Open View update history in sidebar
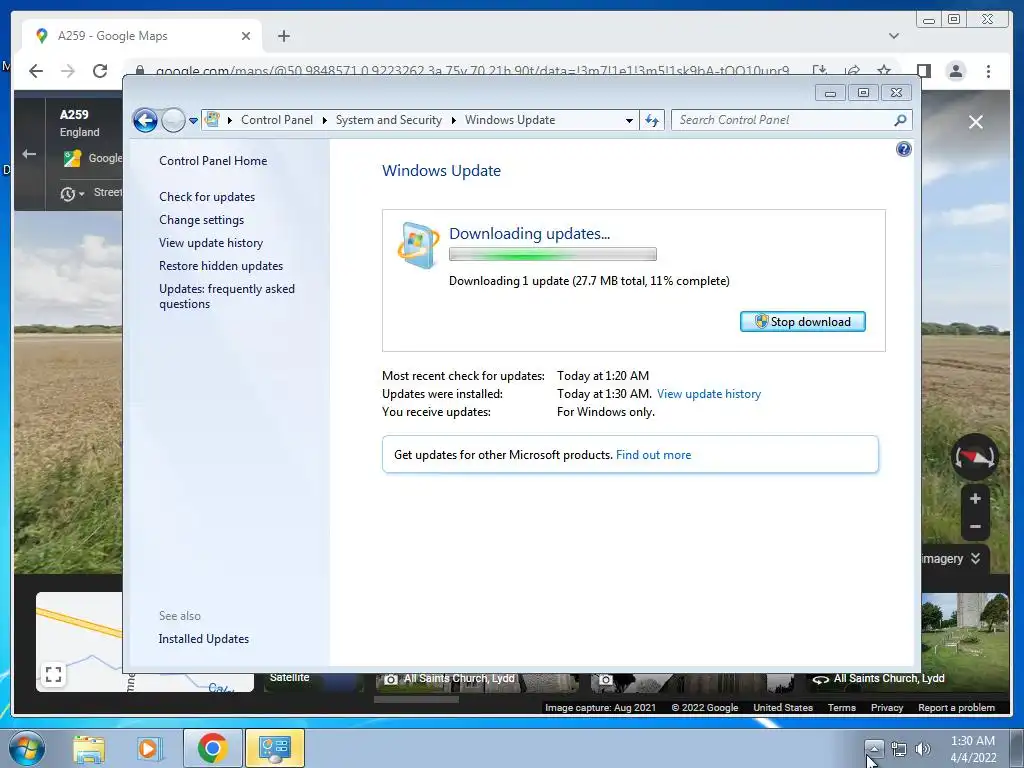Viewport: 1024px width, 768px height. pyautogui.click(x=211, y=243)
